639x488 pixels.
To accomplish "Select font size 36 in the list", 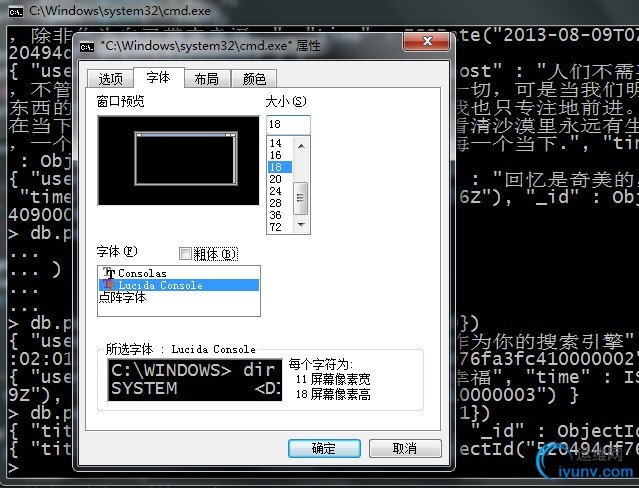I will (x=280, y=215).
